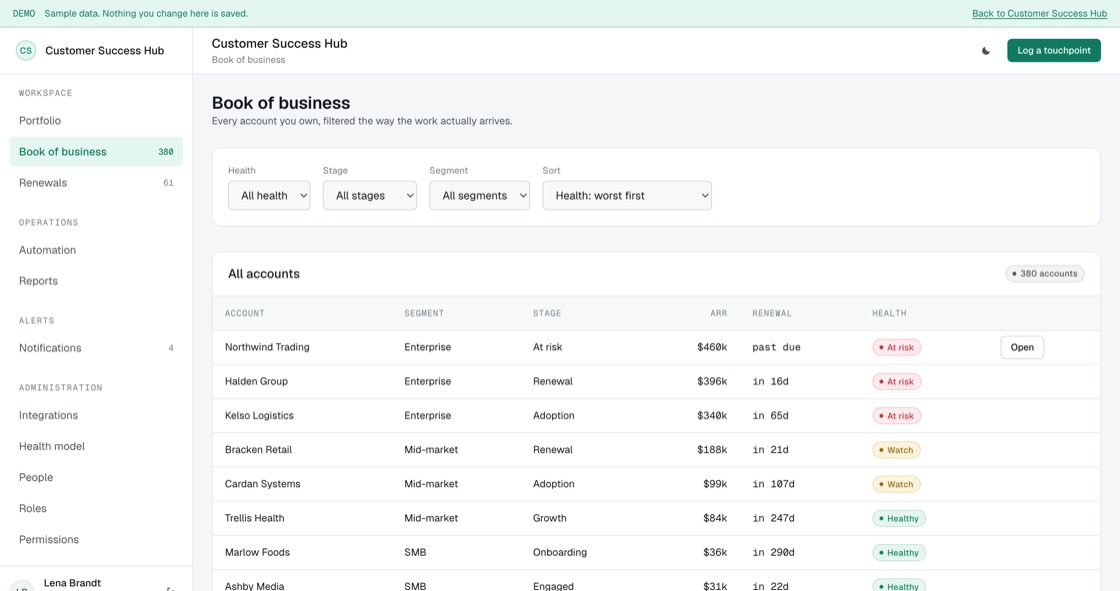Click Open button for Northwind Trading
Screen dimensions: 1120x591
click(x=1022, y=347)
